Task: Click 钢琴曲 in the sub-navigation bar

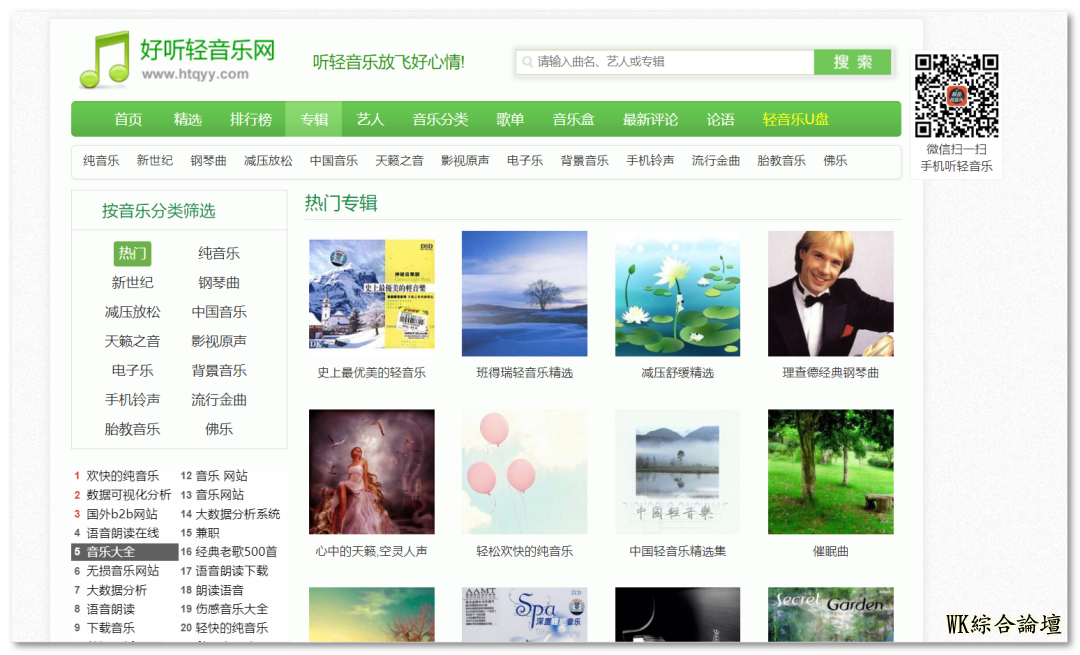Action: tap(208, 160)
